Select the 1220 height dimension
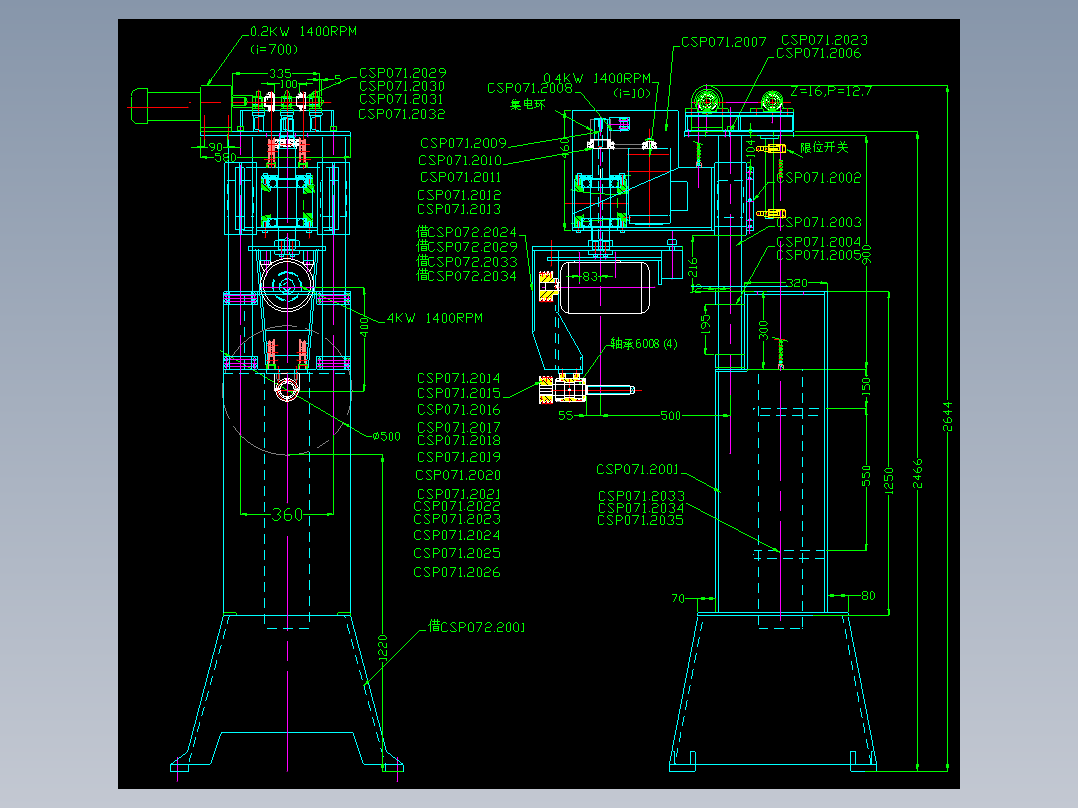Viewport: 1078px width, 808px height. [x=383, y=648]
